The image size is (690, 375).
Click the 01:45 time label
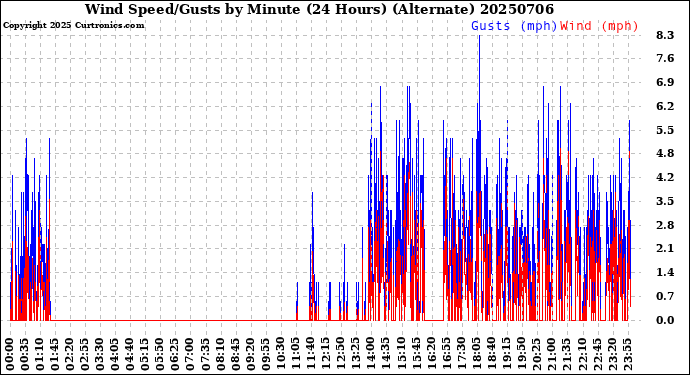click(55, 354)
